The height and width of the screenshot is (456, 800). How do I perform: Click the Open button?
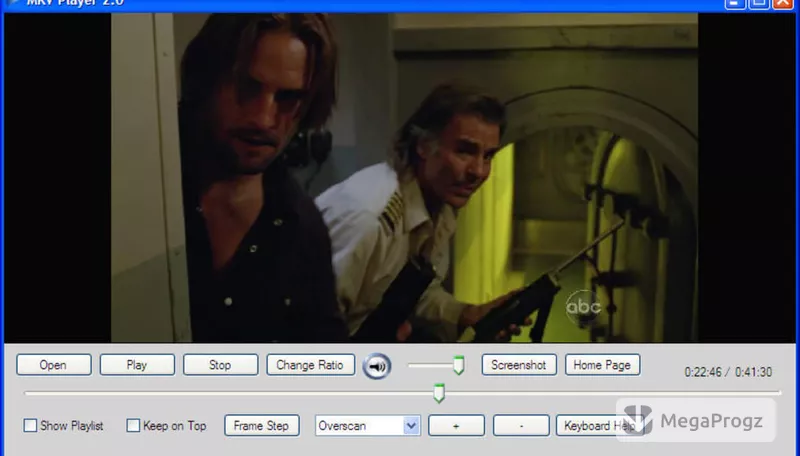(54, 365)
